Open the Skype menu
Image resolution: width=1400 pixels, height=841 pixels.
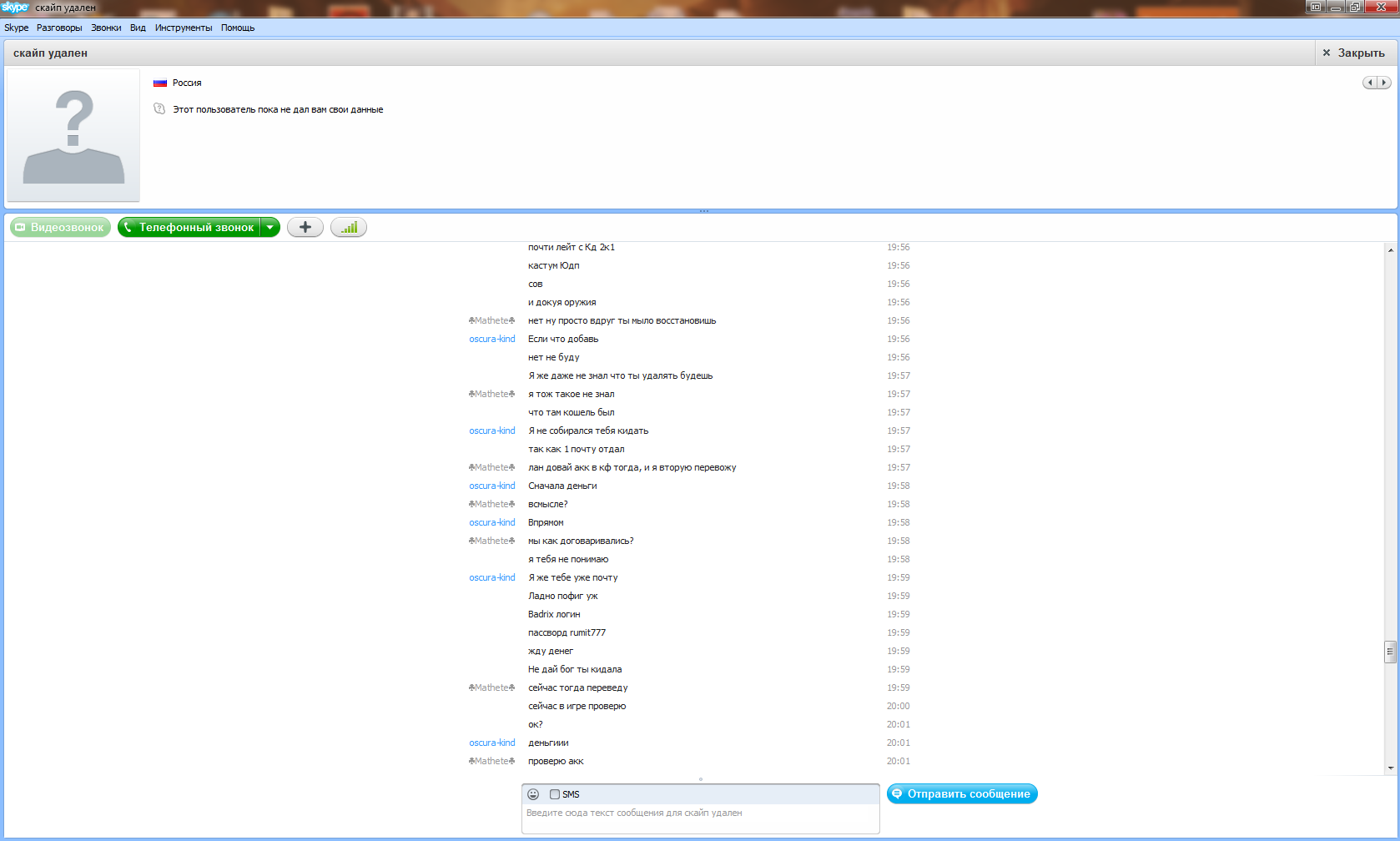[17, 28]
